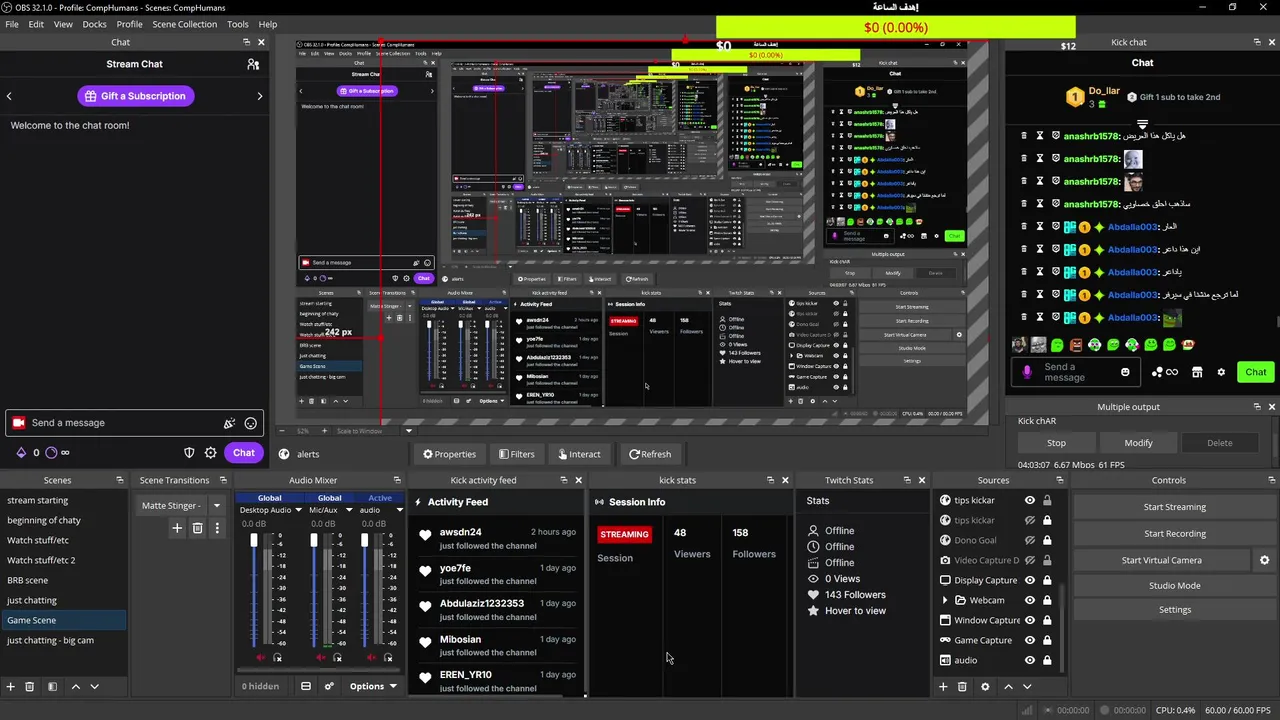Hide the Window Capture source
Viewport: 1280px width, 720px height.
tap(1029, 620)
